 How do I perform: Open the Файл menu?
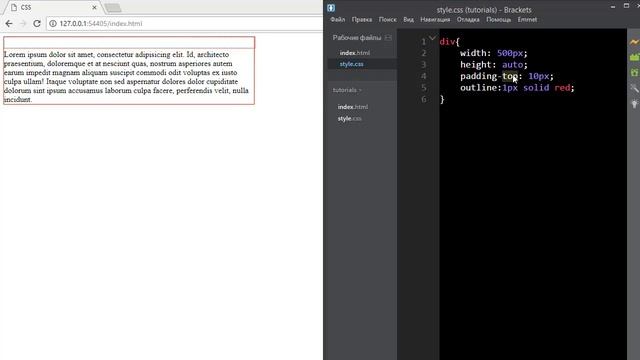point(338,19)
